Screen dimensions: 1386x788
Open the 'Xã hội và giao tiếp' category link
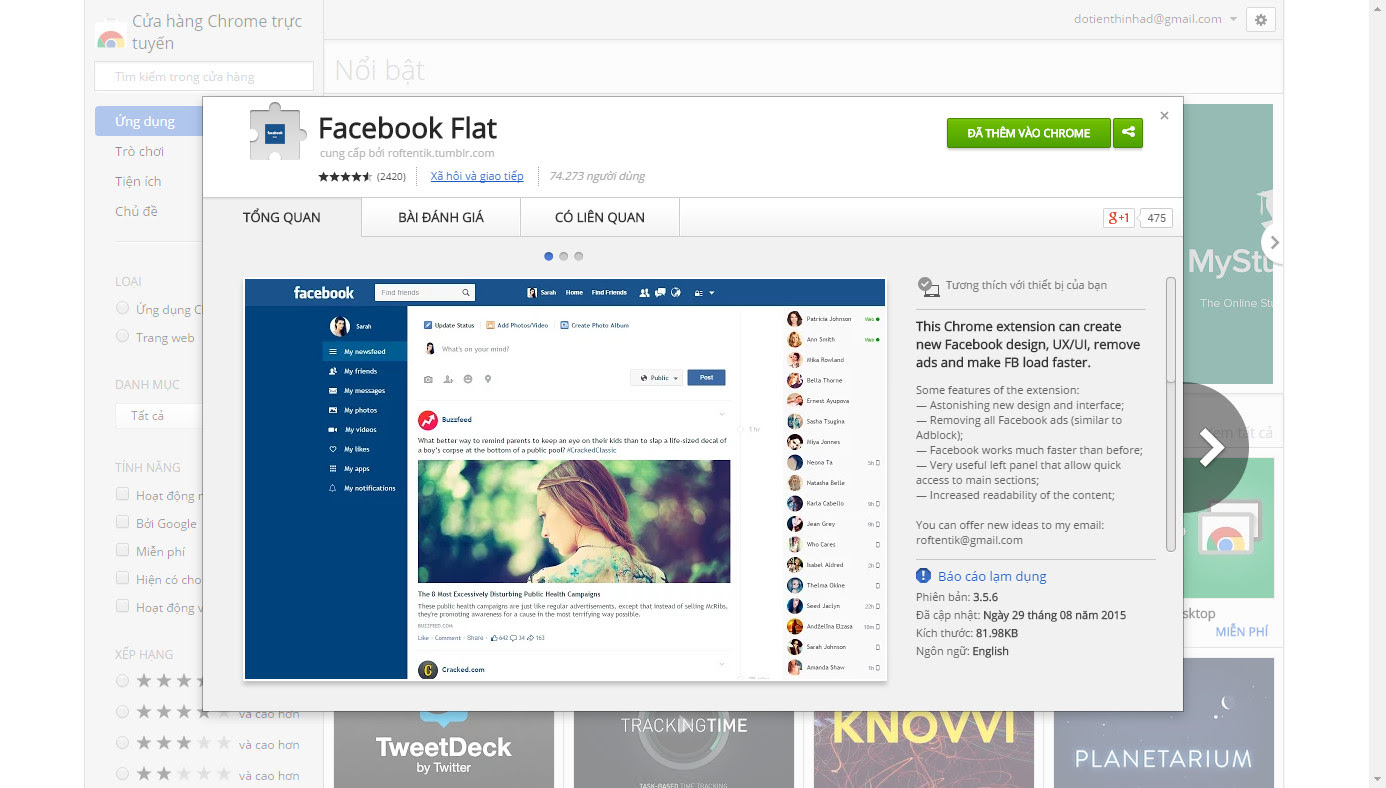click(477, 176)
